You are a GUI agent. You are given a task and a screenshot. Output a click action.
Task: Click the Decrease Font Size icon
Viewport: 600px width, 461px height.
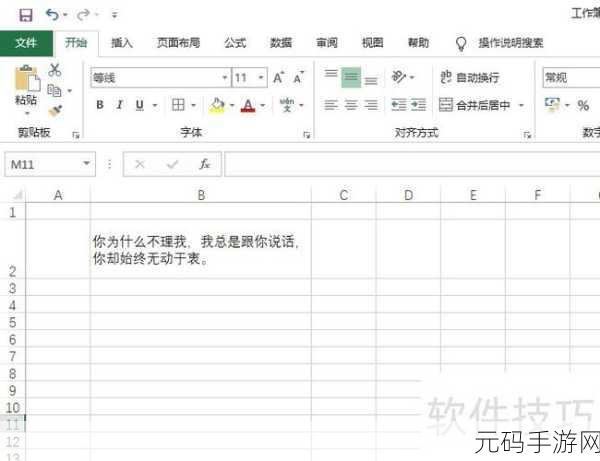pos(298,78)
